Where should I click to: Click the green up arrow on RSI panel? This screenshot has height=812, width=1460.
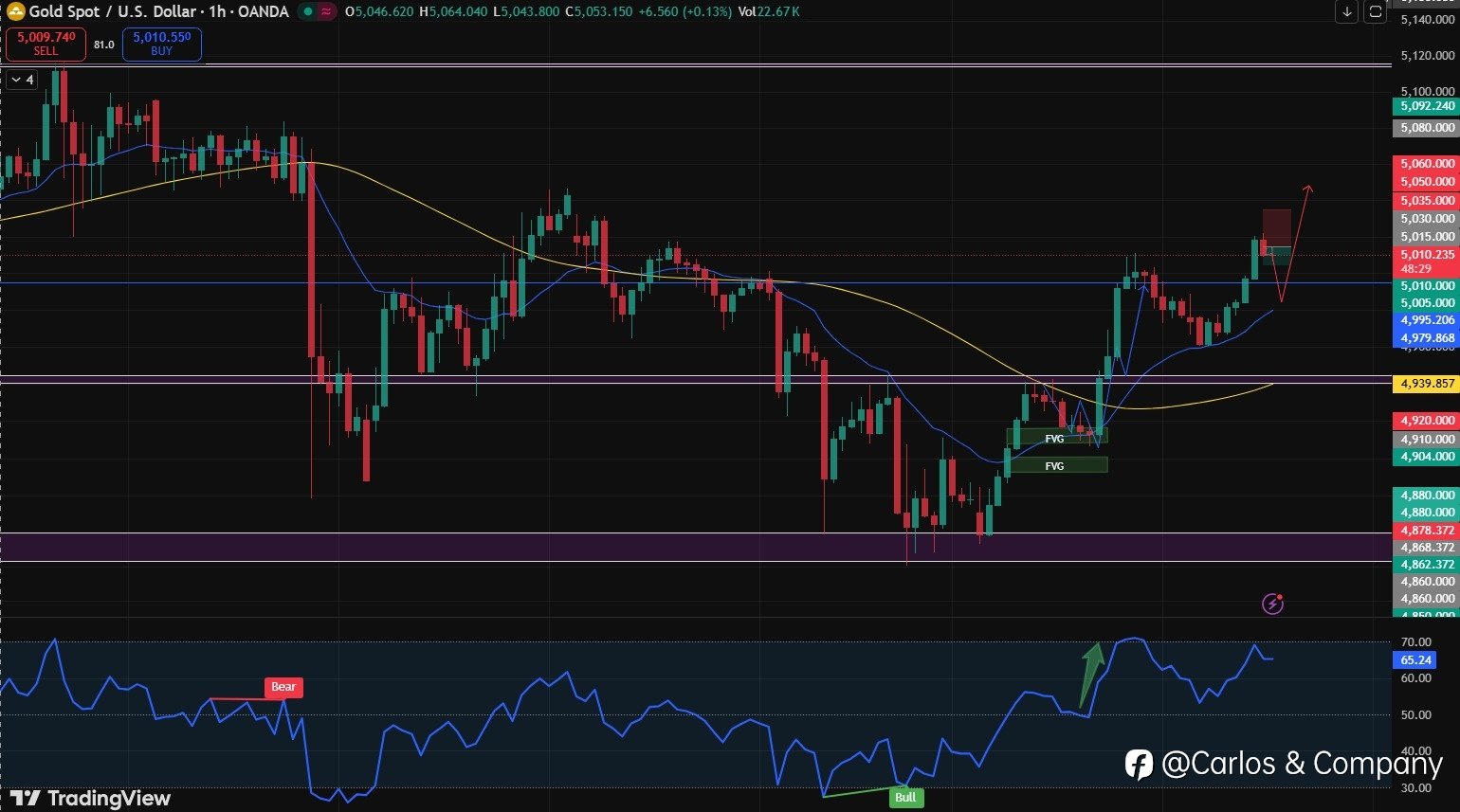point(1092,675)
